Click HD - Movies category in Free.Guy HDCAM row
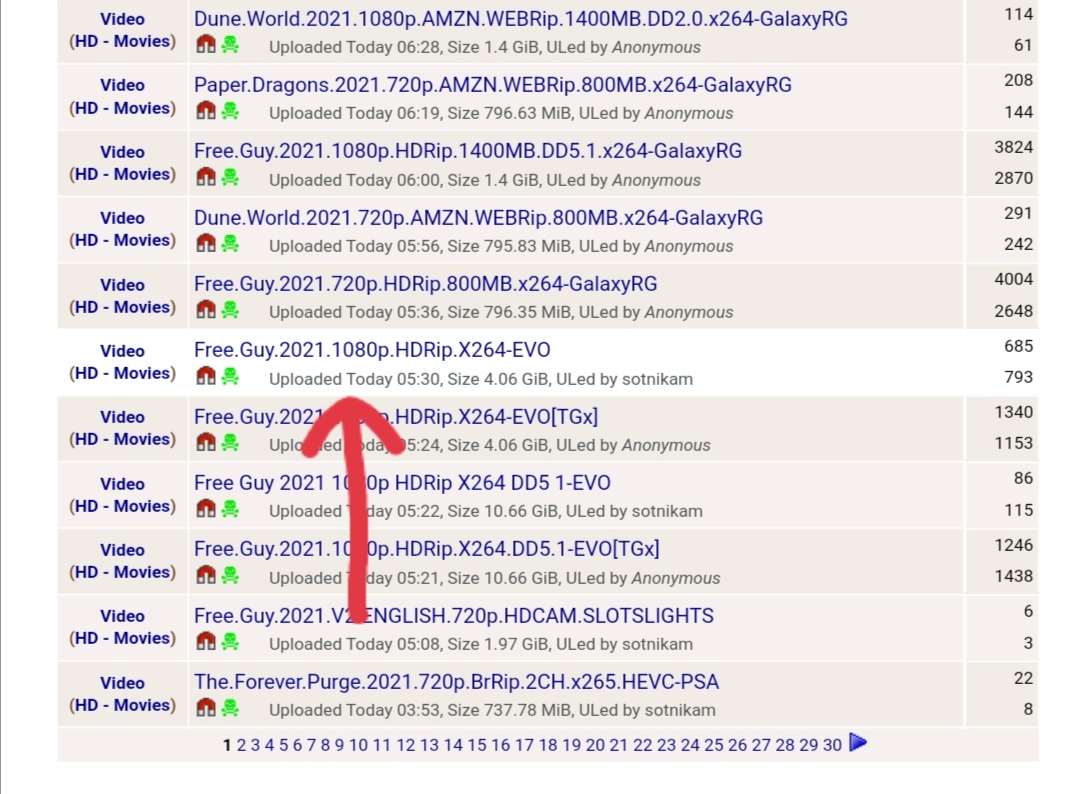The height and width of the screenshot is (794, 1080). point(123,638)
